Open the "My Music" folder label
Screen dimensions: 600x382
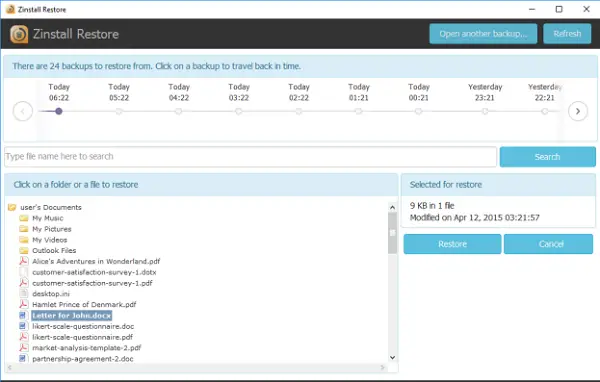click(48, 218)
